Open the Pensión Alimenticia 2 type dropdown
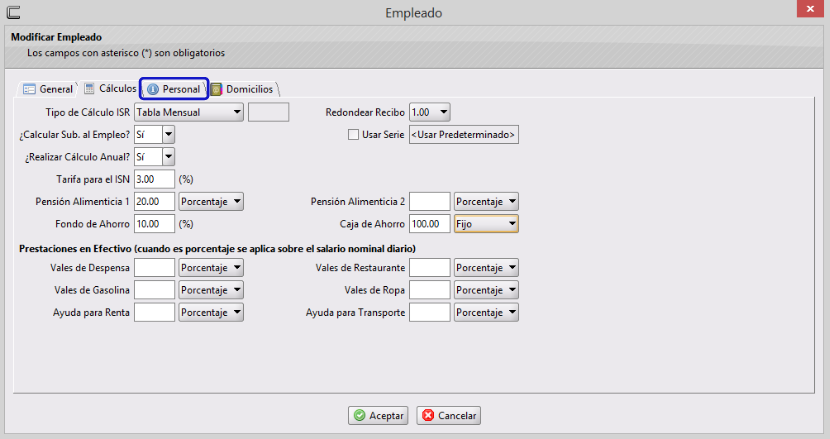This screenshot has width=830, height=439. 486,201
